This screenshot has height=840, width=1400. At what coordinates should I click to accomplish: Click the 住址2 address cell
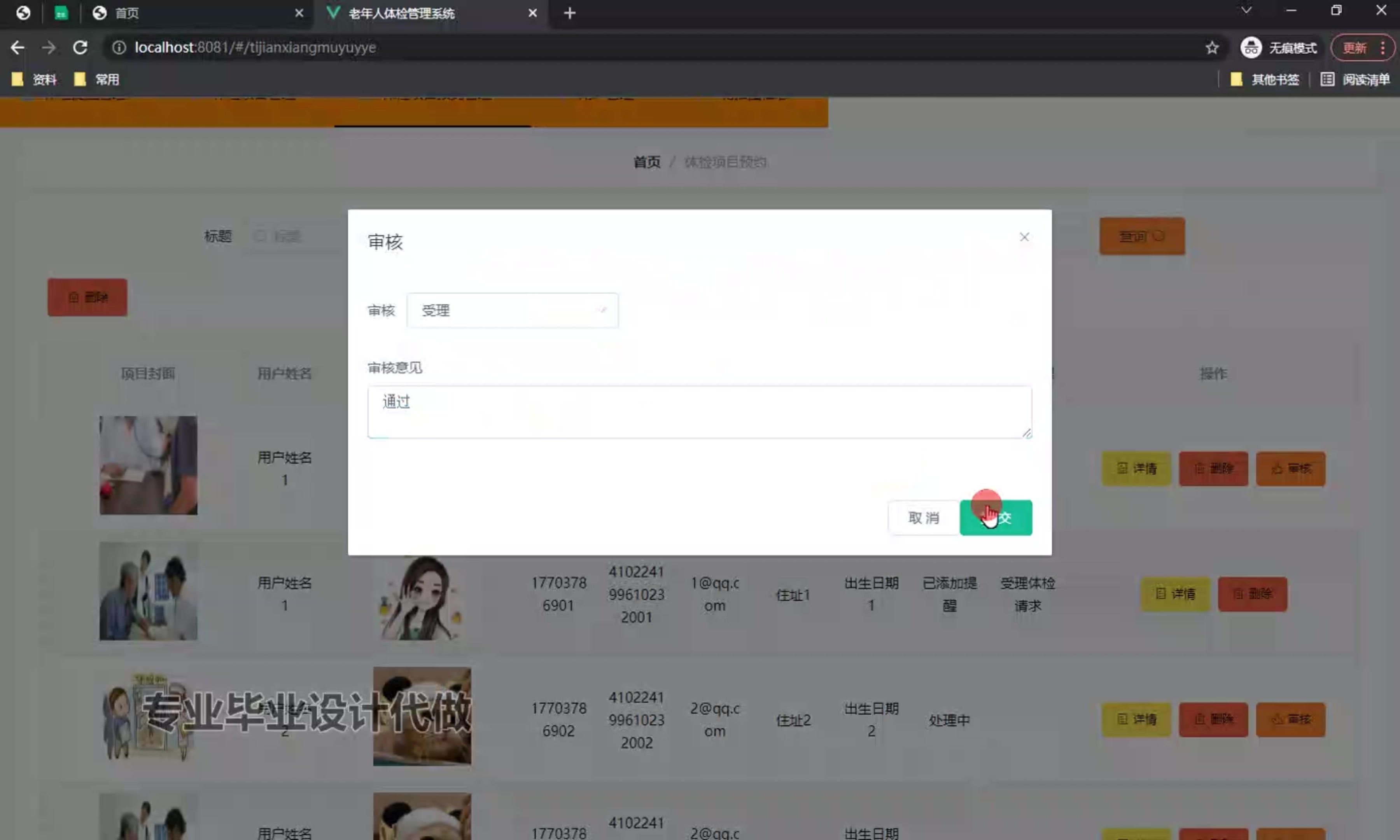793,720
